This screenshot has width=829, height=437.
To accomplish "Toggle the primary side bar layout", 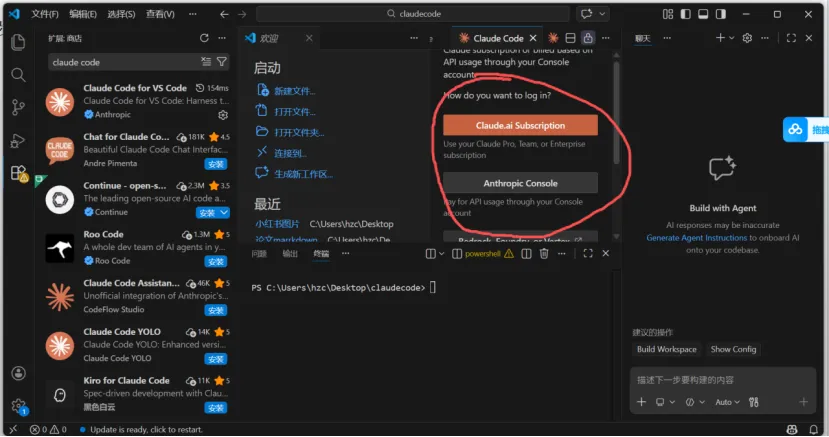I will click(x=686, y=14).
